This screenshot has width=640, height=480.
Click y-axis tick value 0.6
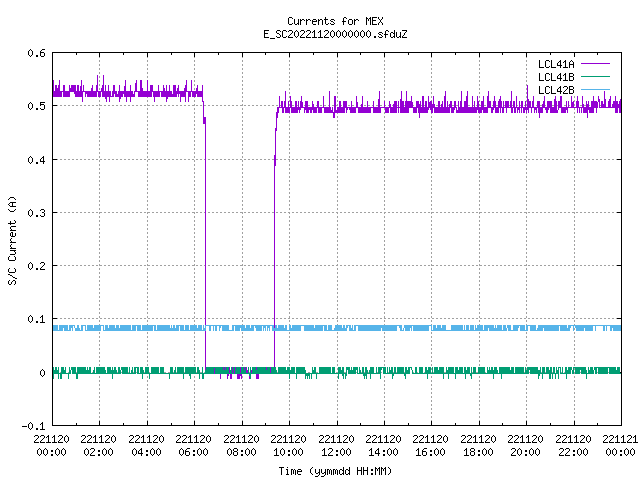coord(36,53)
